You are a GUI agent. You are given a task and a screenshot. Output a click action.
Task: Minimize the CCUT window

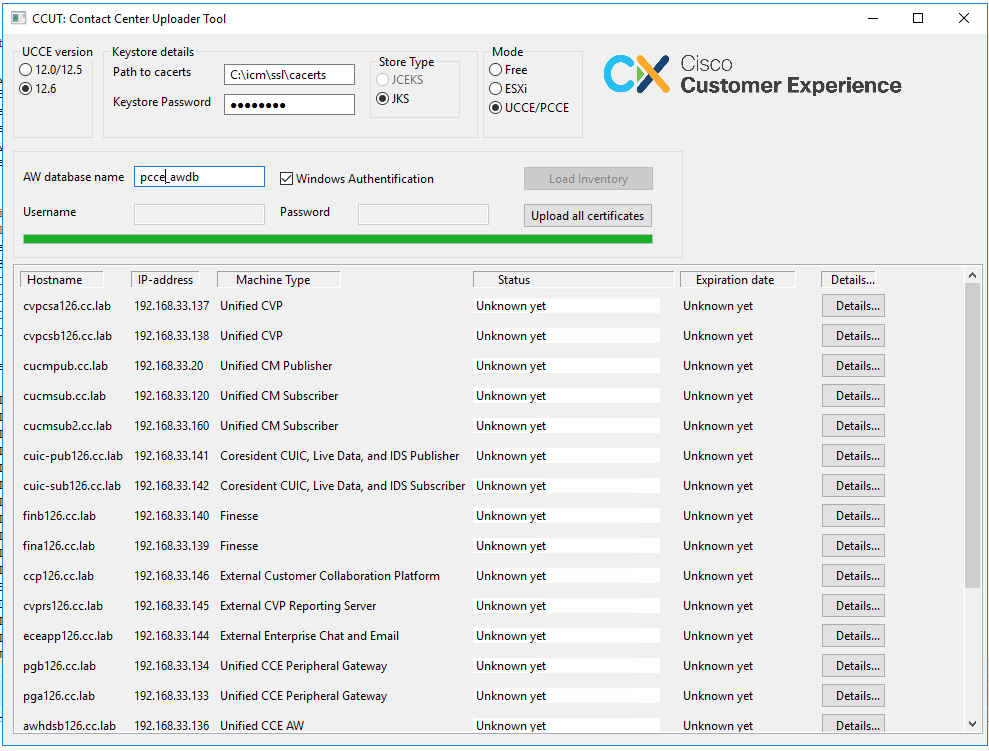(x=873, y=18)
